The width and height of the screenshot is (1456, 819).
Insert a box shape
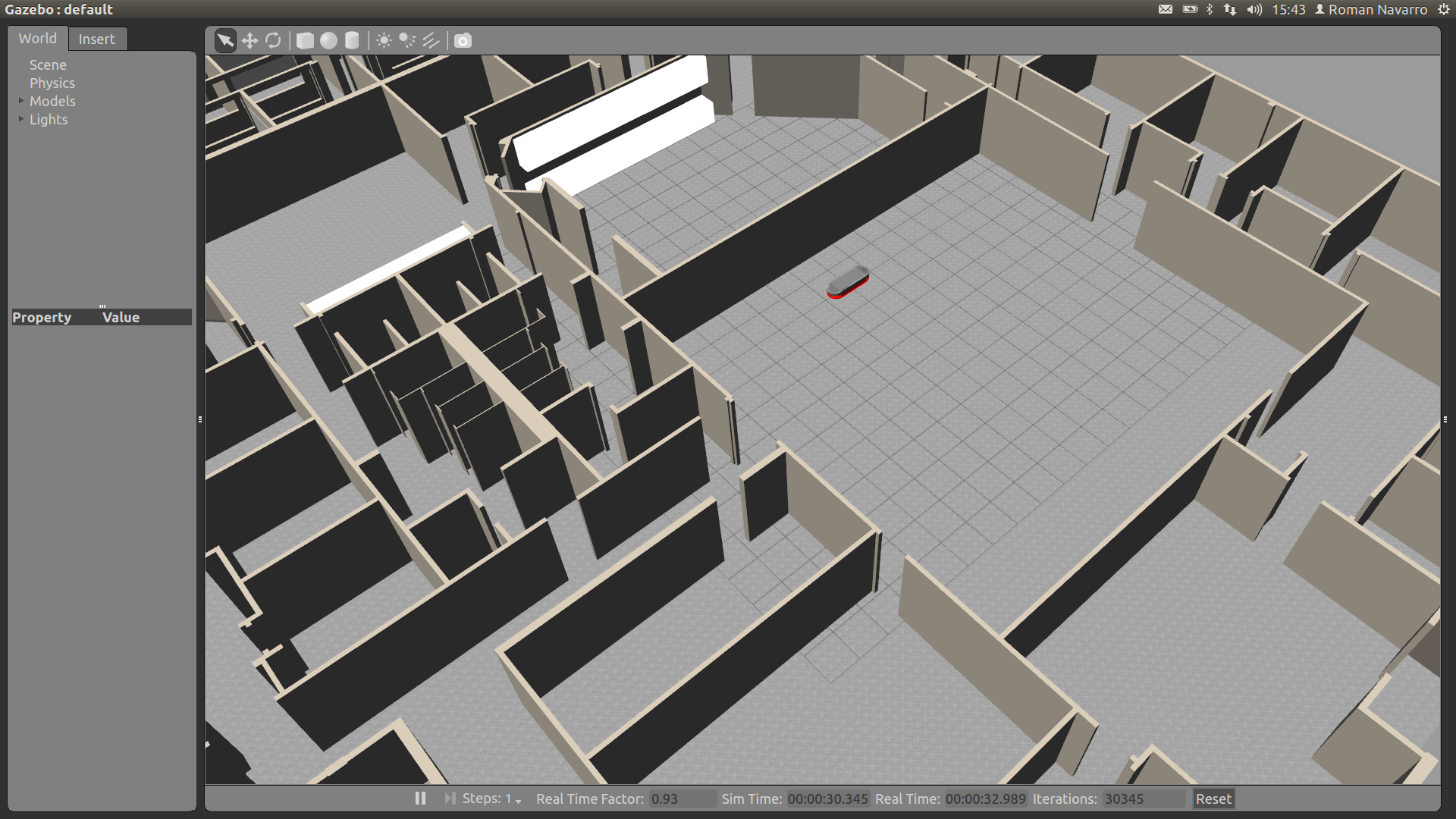click(x=305, y=40)
